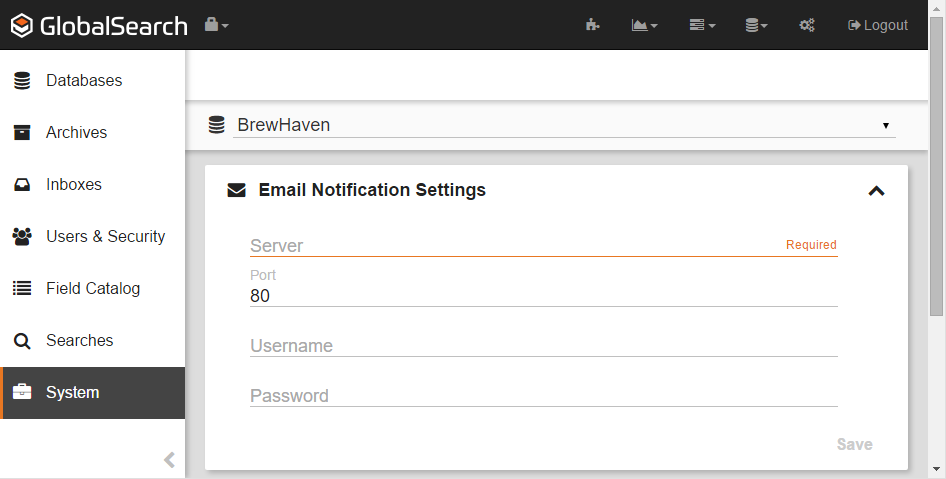Viewport: 946px width, 479px height.
Task: Open the chart reports dropdown
Action: pyautogui.click(x=644, y=25)
